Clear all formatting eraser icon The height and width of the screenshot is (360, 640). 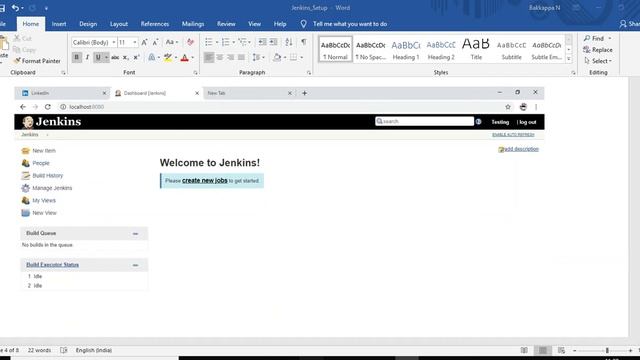click(190, 42)
